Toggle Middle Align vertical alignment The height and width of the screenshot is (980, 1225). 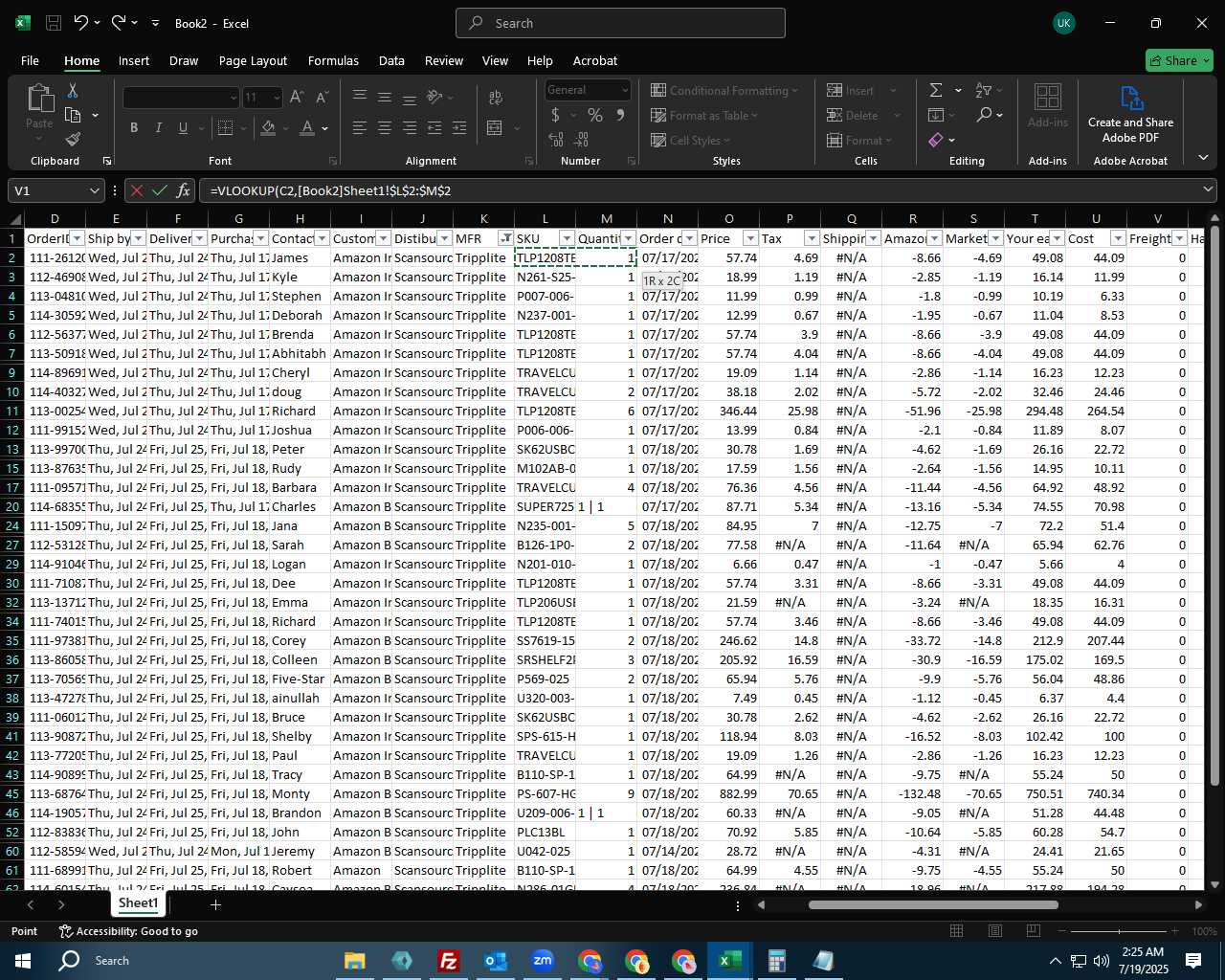coord(385,97)
